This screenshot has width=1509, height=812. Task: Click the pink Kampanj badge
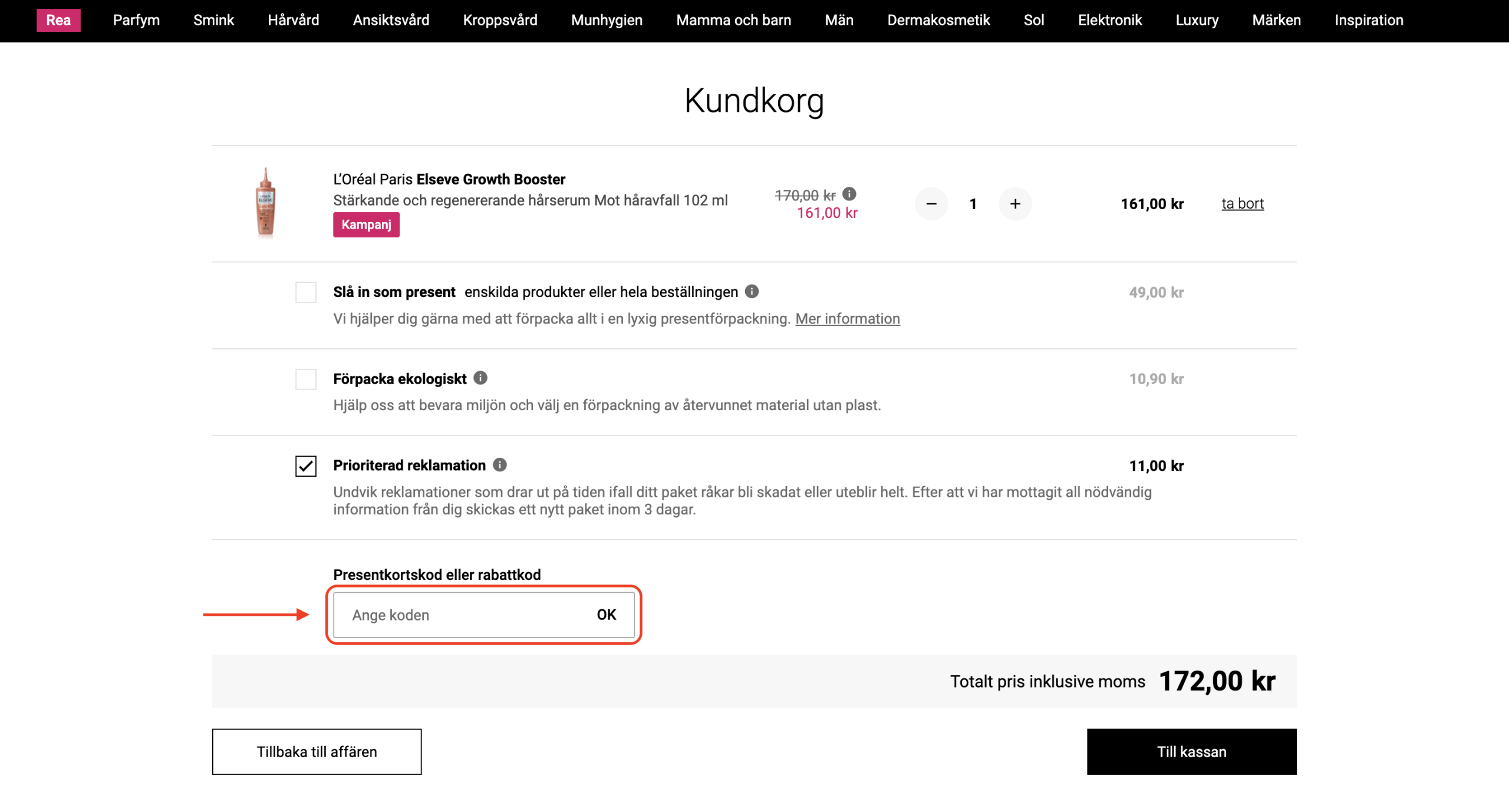coord(366,225)
